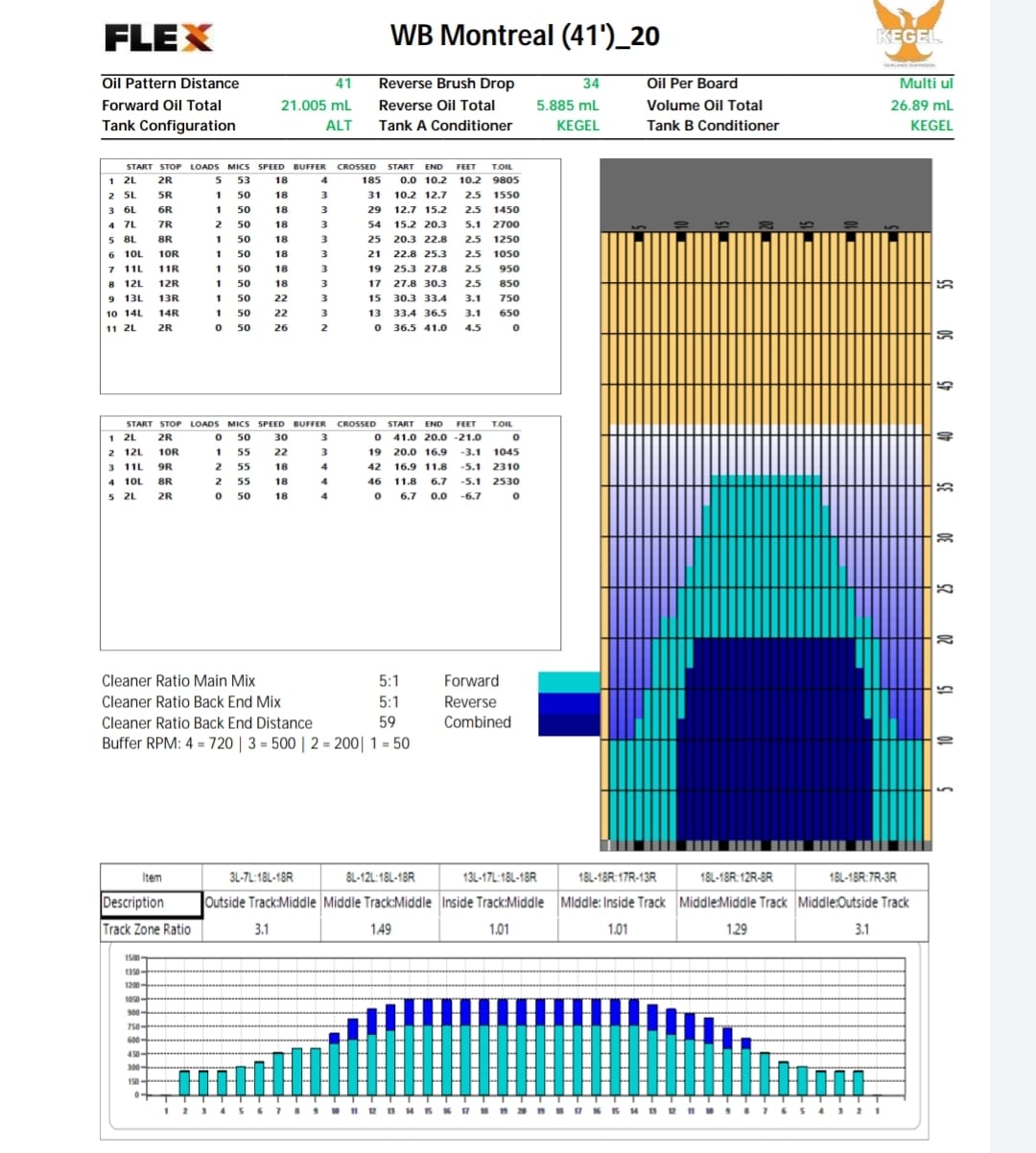Open the Tank Configuration ALT value

(339, 126)
